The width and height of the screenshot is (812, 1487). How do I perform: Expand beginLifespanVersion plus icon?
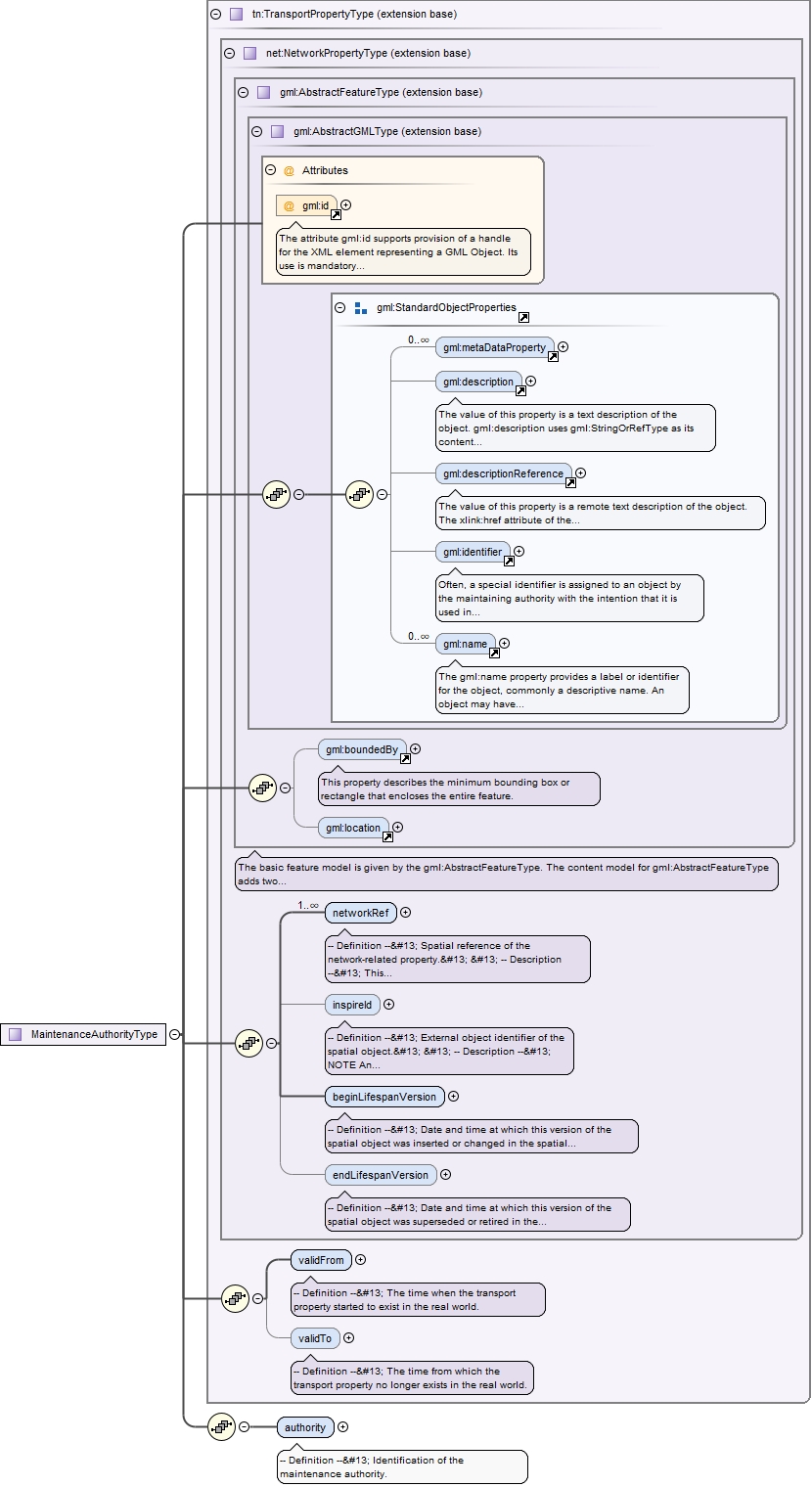pos(454,1097)
